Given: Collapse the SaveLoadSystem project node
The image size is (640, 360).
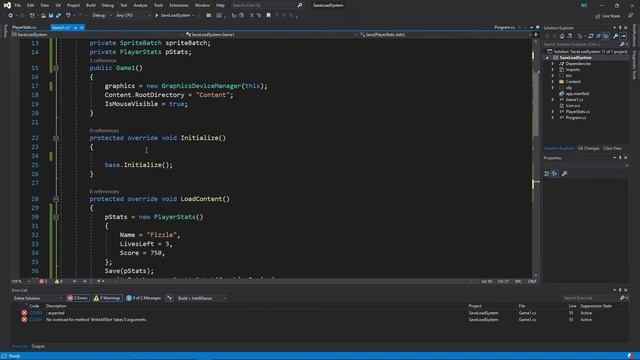Looking at the screenshot, I should [x=547, y=58].
